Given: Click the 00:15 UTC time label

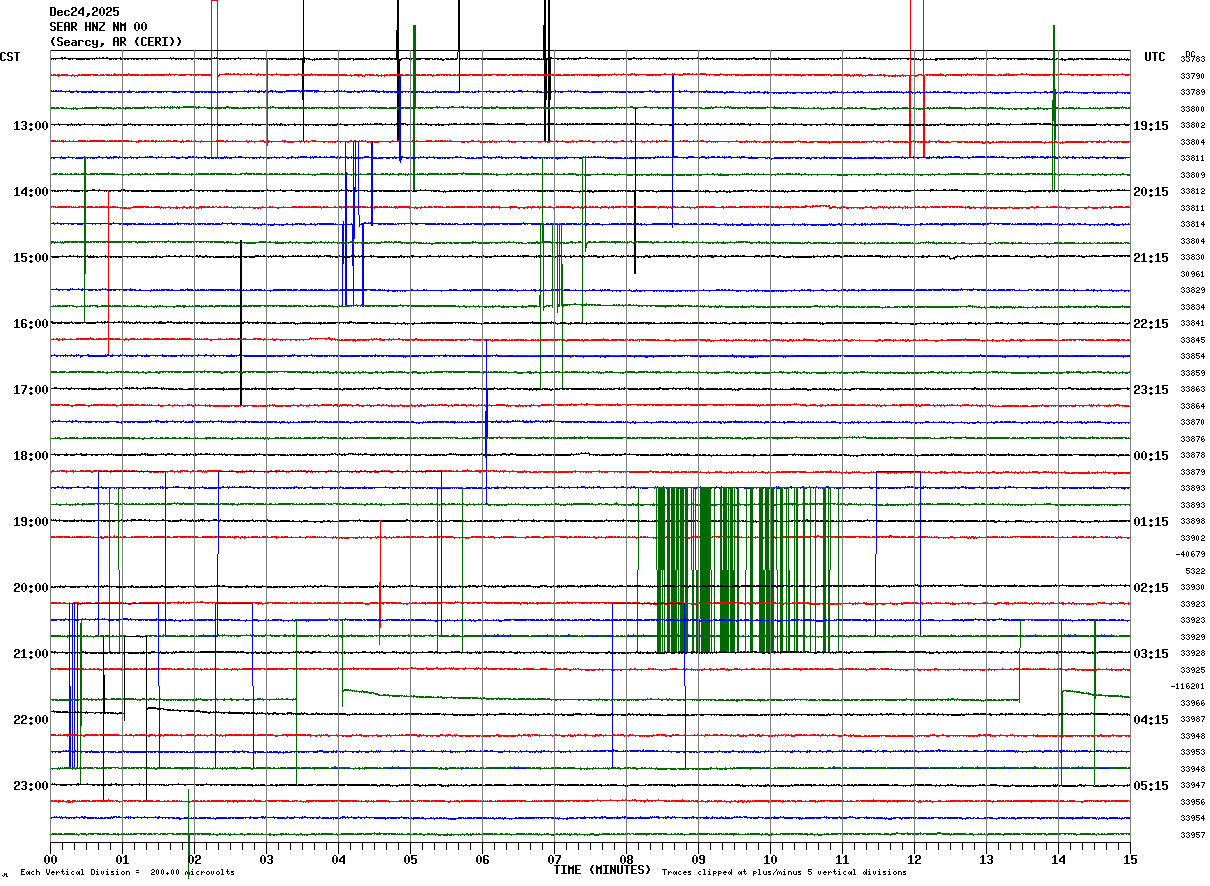Looking at the screenshot, I should [1151, 456].
